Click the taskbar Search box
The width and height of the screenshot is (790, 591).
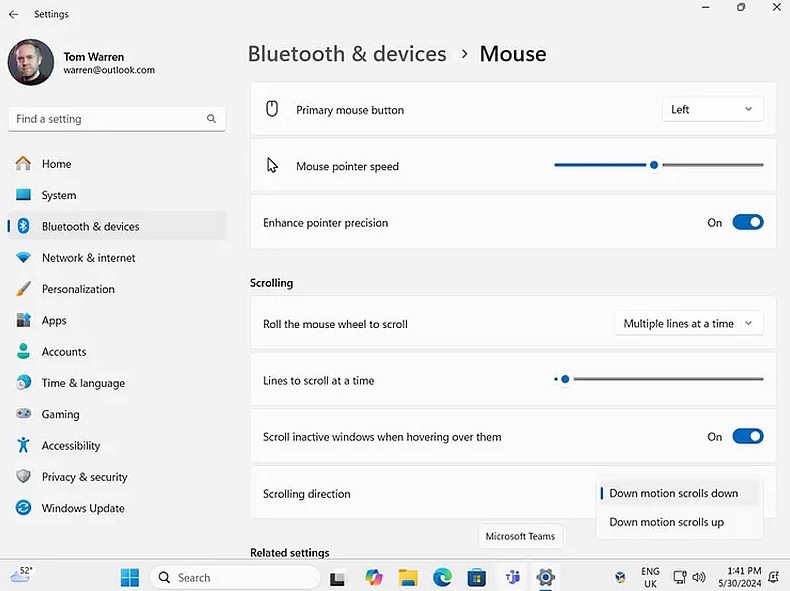click(x=235, y=577)
